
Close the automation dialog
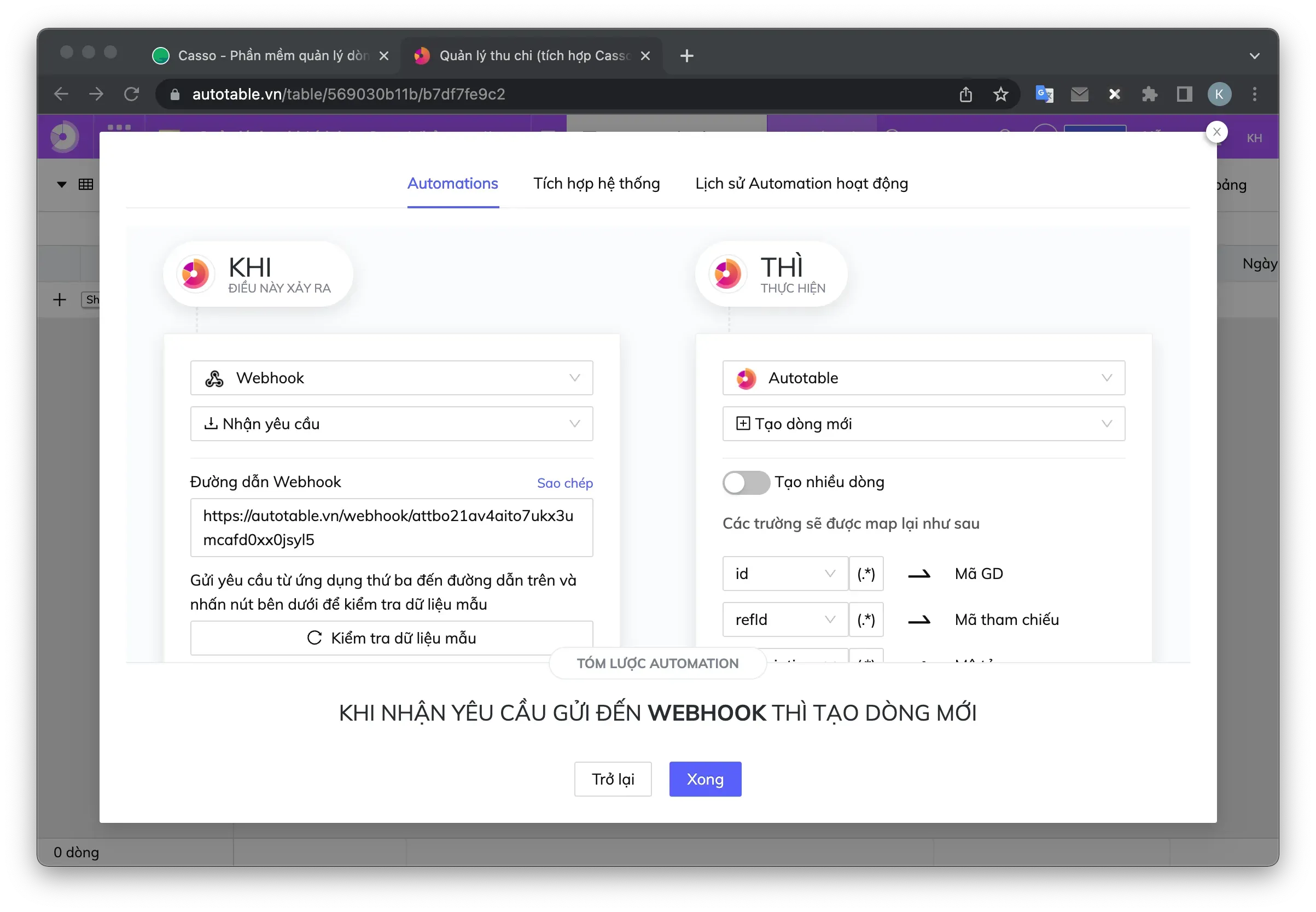[1216, 132]
